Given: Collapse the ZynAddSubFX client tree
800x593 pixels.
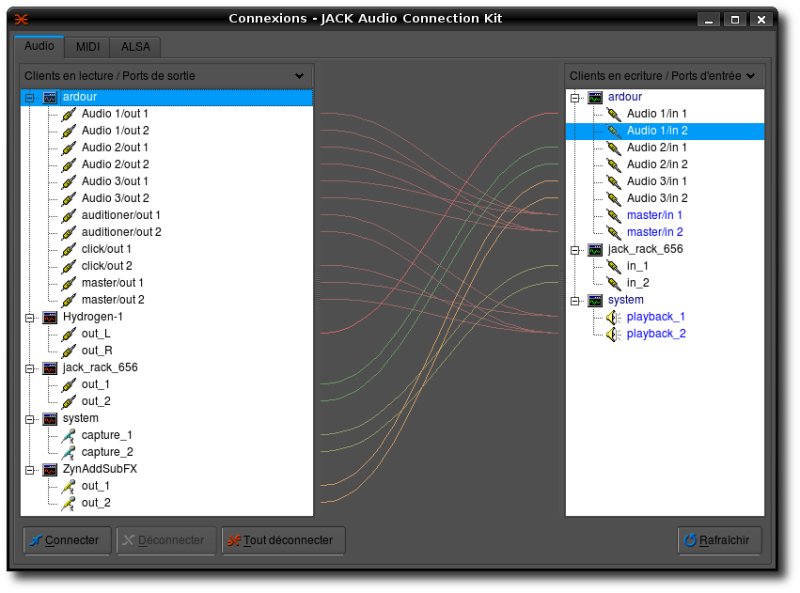Looking at the screenshot, I should 30,470.
